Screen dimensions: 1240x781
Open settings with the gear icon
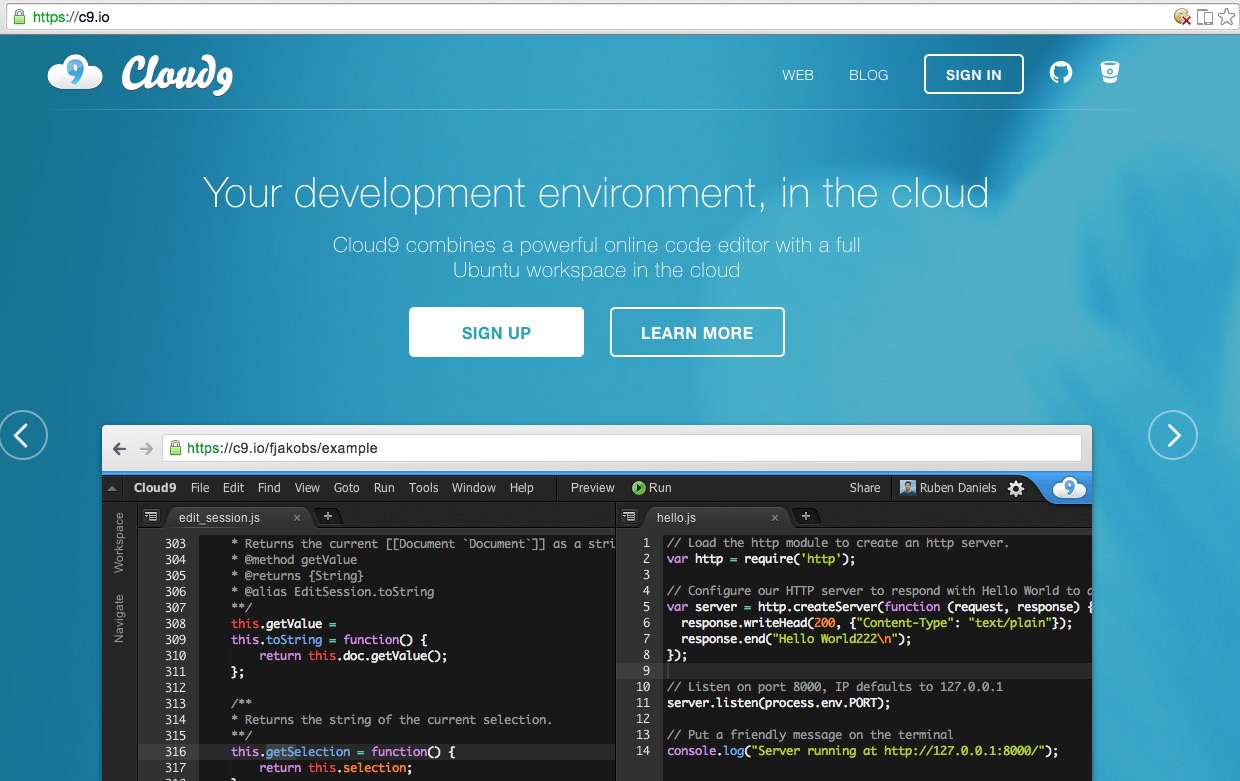1016,489
